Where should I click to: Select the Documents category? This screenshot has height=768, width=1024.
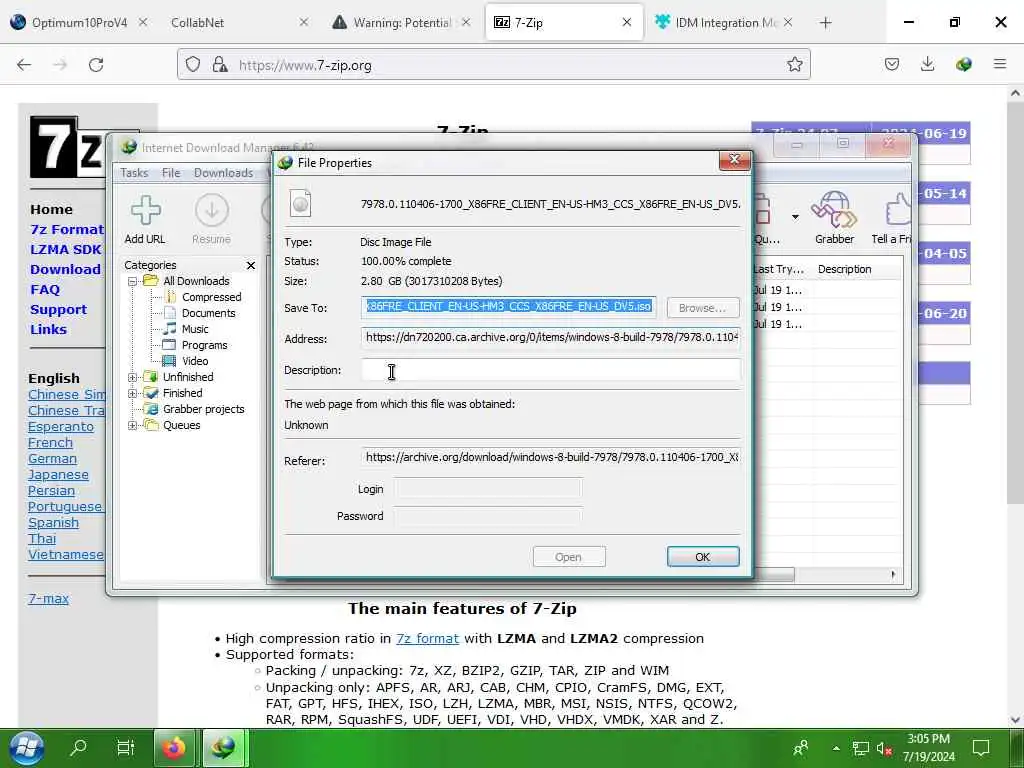[x=208, y=313]
